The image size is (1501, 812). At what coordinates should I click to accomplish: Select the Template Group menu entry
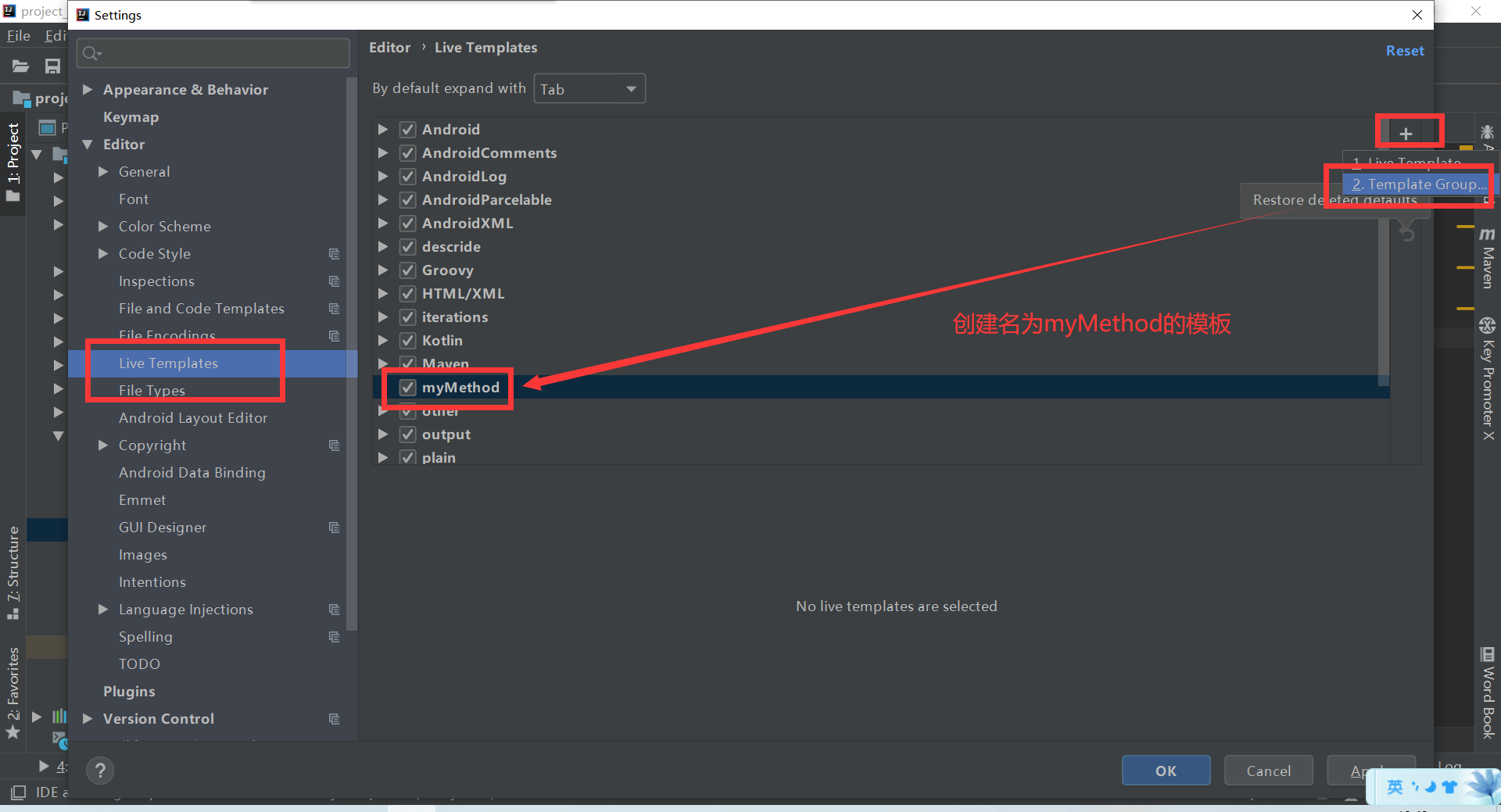(1418, 184)
